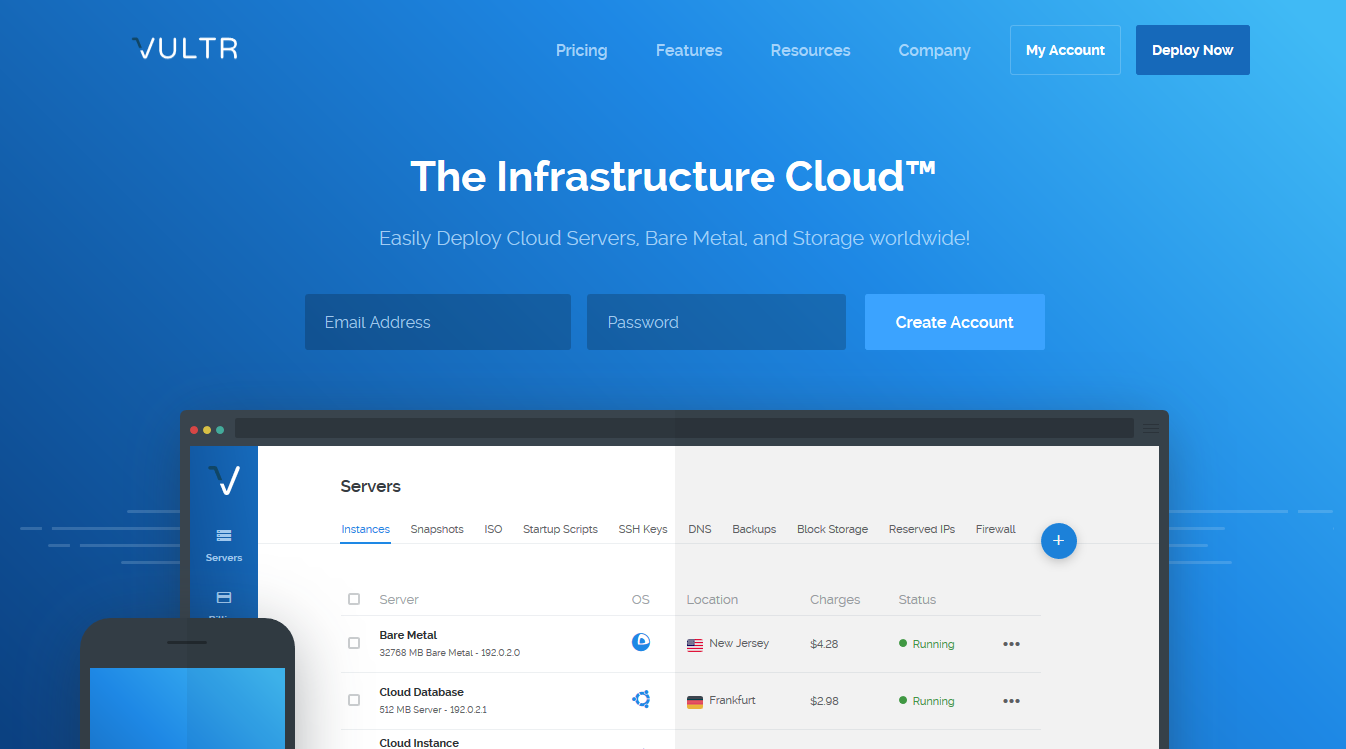The width and height of the screenshot is (1346, 749).
Task: Click the Server column header
Action: pos(399,599)
